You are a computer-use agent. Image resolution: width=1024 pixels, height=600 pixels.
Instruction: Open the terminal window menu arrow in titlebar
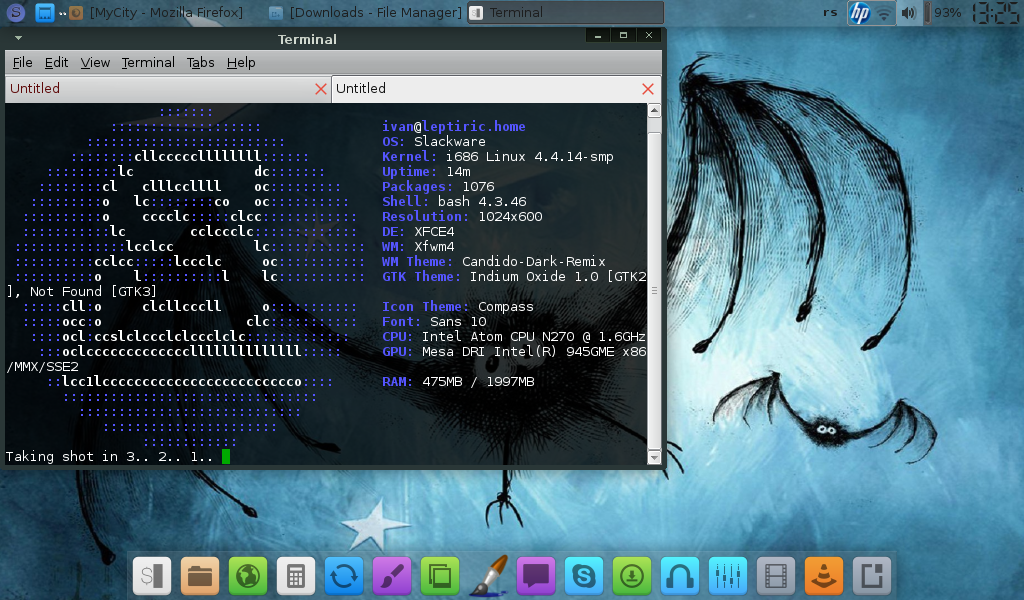point(17,38)
